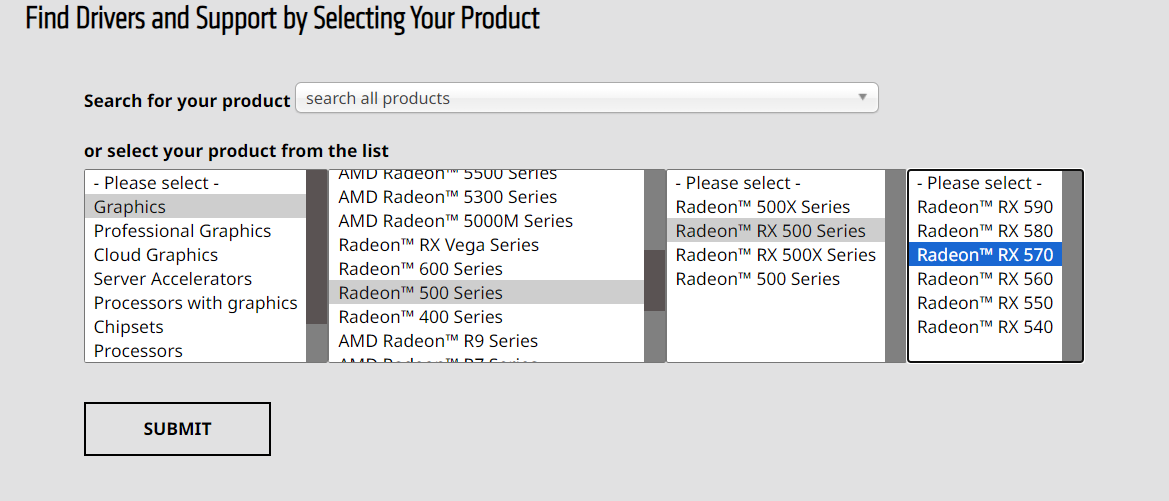Select Radeon RX Vega Series

pos(438,245)
